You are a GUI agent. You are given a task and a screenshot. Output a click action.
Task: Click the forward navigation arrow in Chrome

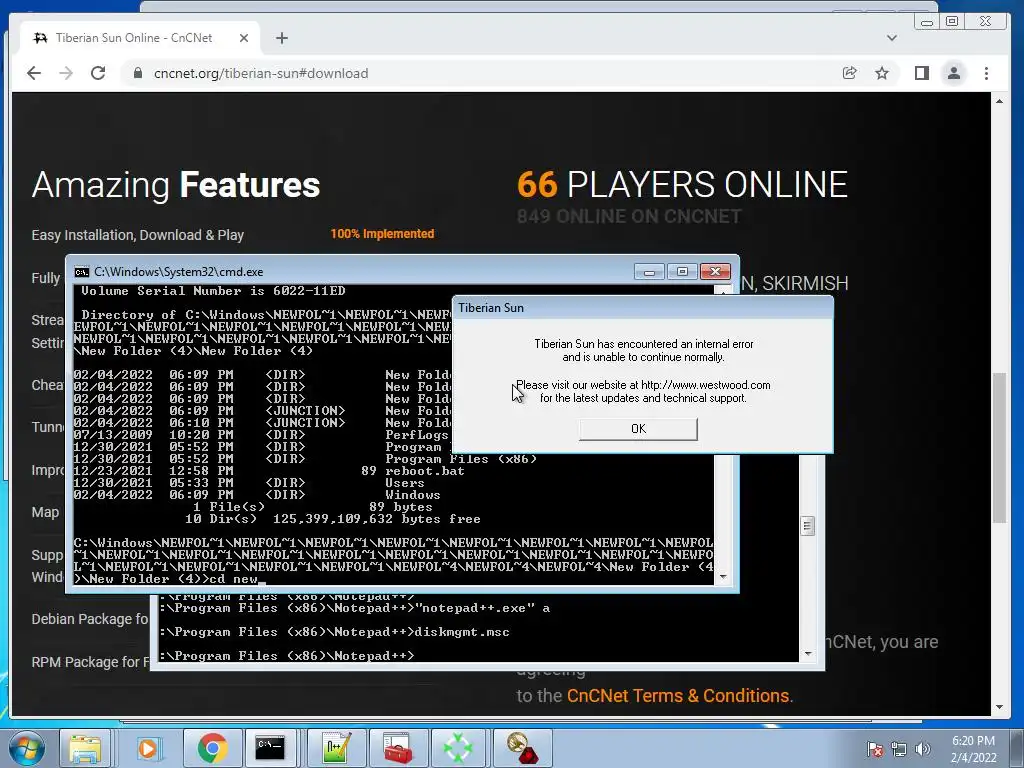(x=66, y=73)
